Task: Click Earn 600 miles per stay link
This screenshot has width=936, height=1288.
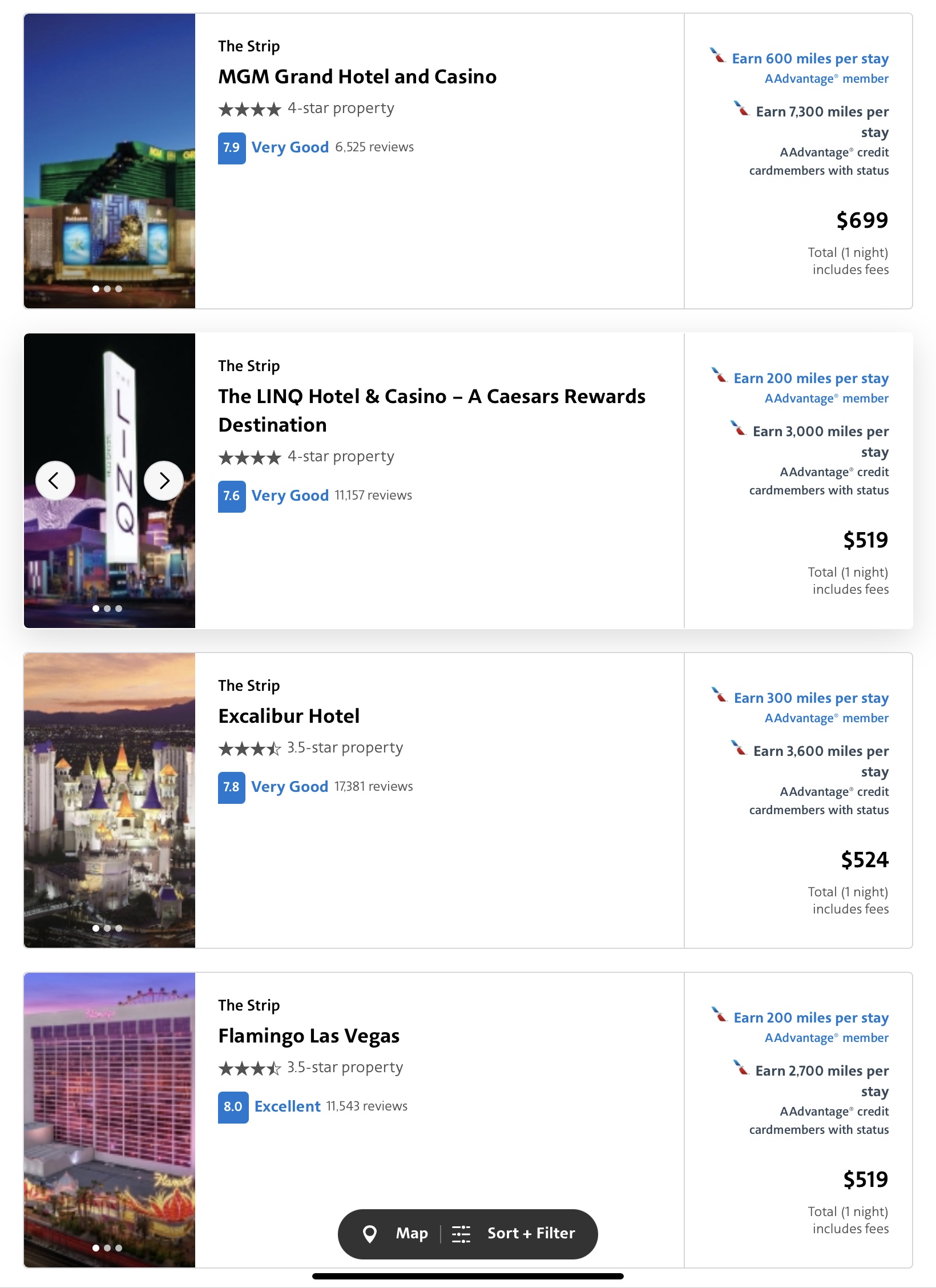Action: [810, 59]
